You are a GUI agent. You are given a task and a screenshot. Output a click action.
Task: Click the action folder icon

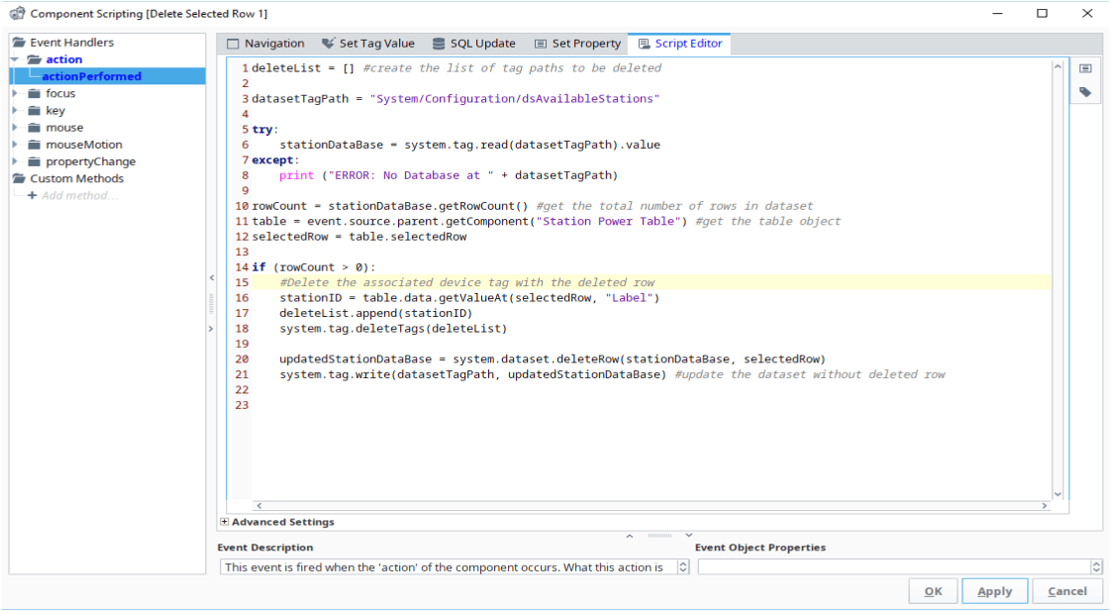point(35,60)
